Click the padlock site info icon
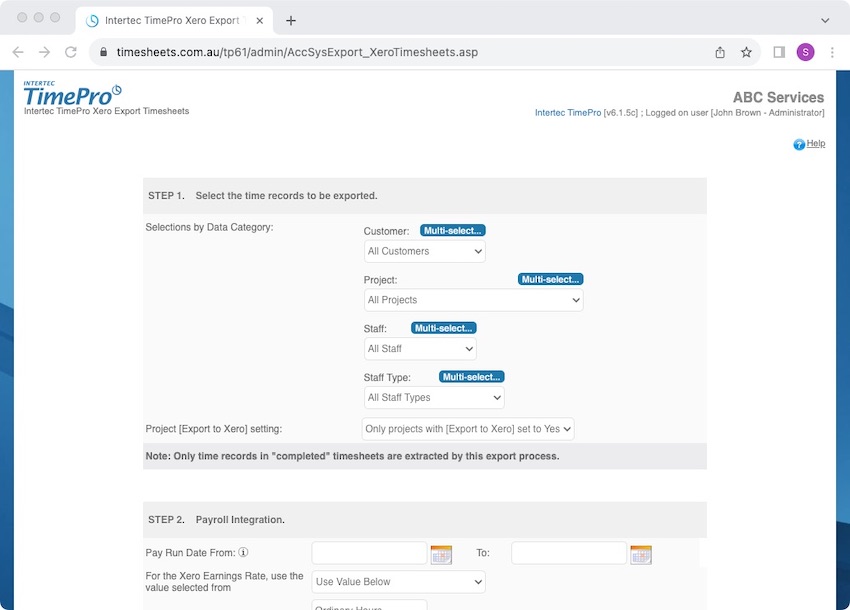Image resolution: width=850 pixels, height=610 pixels. click(x=104, y=52)
